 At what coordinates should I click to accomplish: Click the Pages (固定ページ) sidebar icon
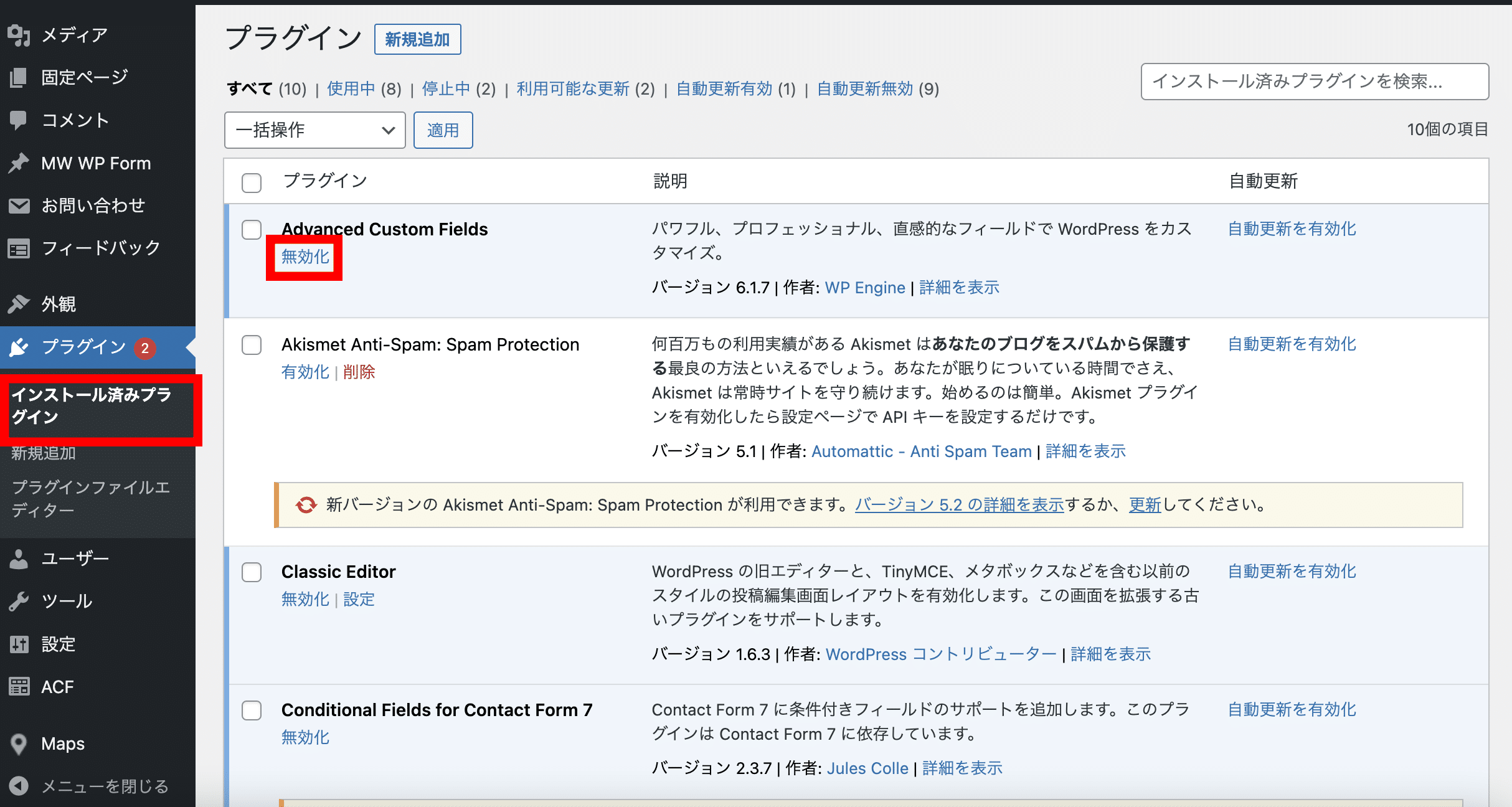click(19, 78)
